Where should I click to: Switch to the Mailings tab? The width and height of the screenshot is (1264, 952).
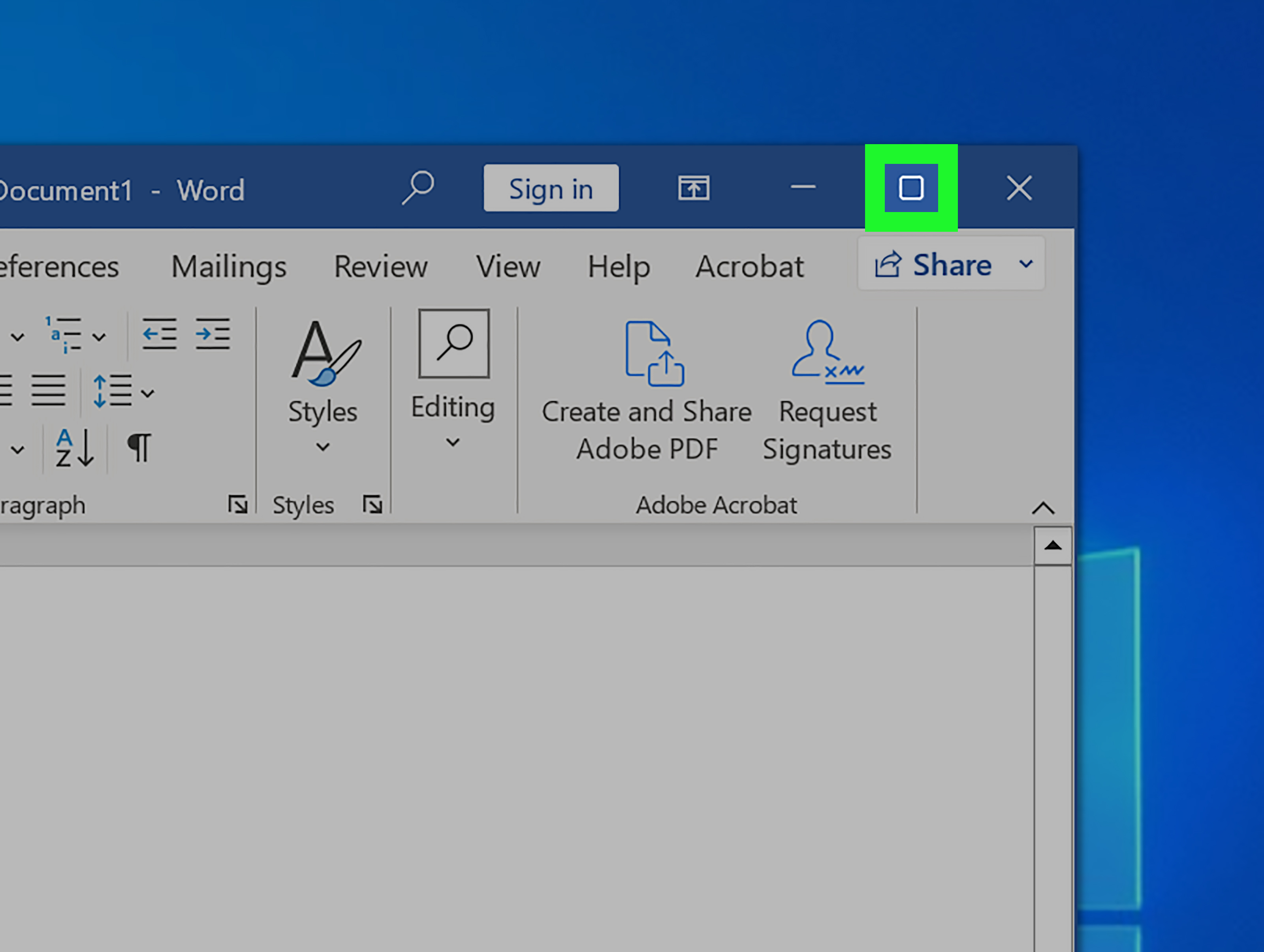click(229, 266)
